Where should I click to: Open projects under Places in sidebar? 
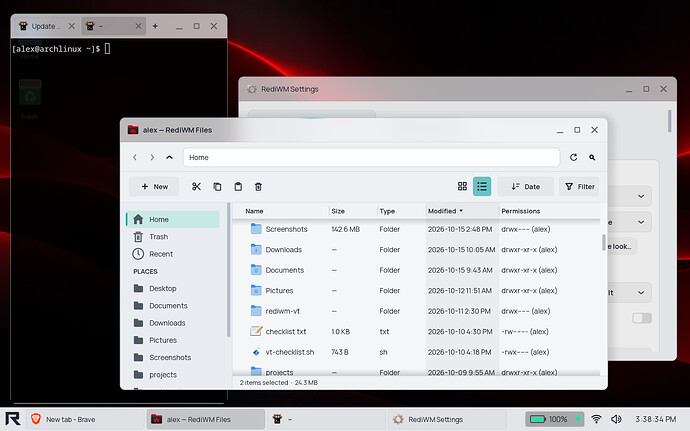(173, 375)
